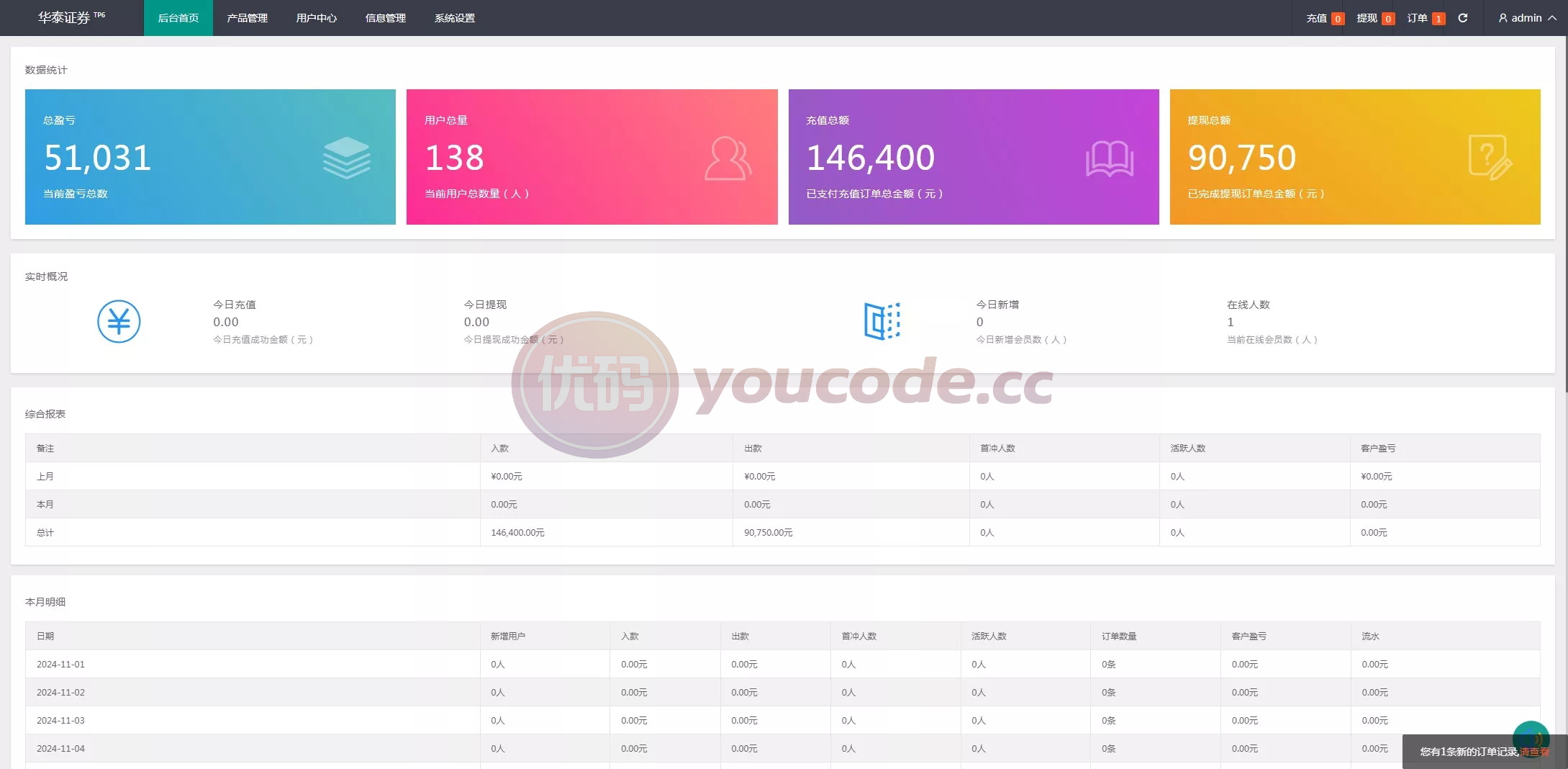Click the users icon on 用户总量 card

coord(728,158)
